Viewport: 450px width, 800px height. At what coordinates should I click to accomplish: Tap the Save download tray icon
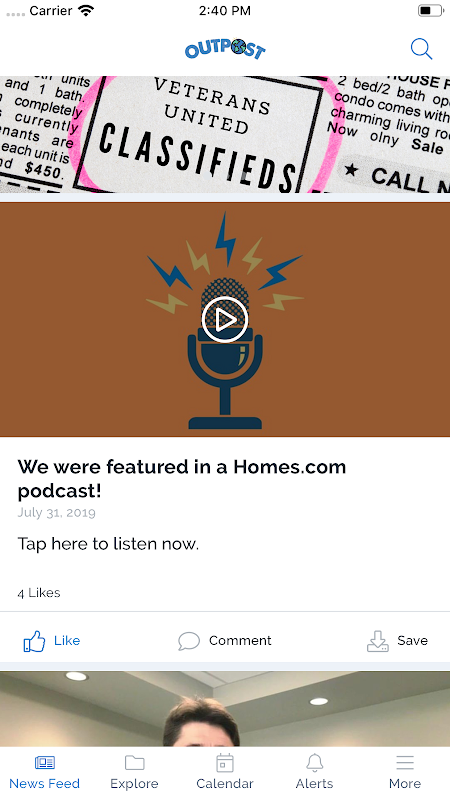[x=378, y=641]
